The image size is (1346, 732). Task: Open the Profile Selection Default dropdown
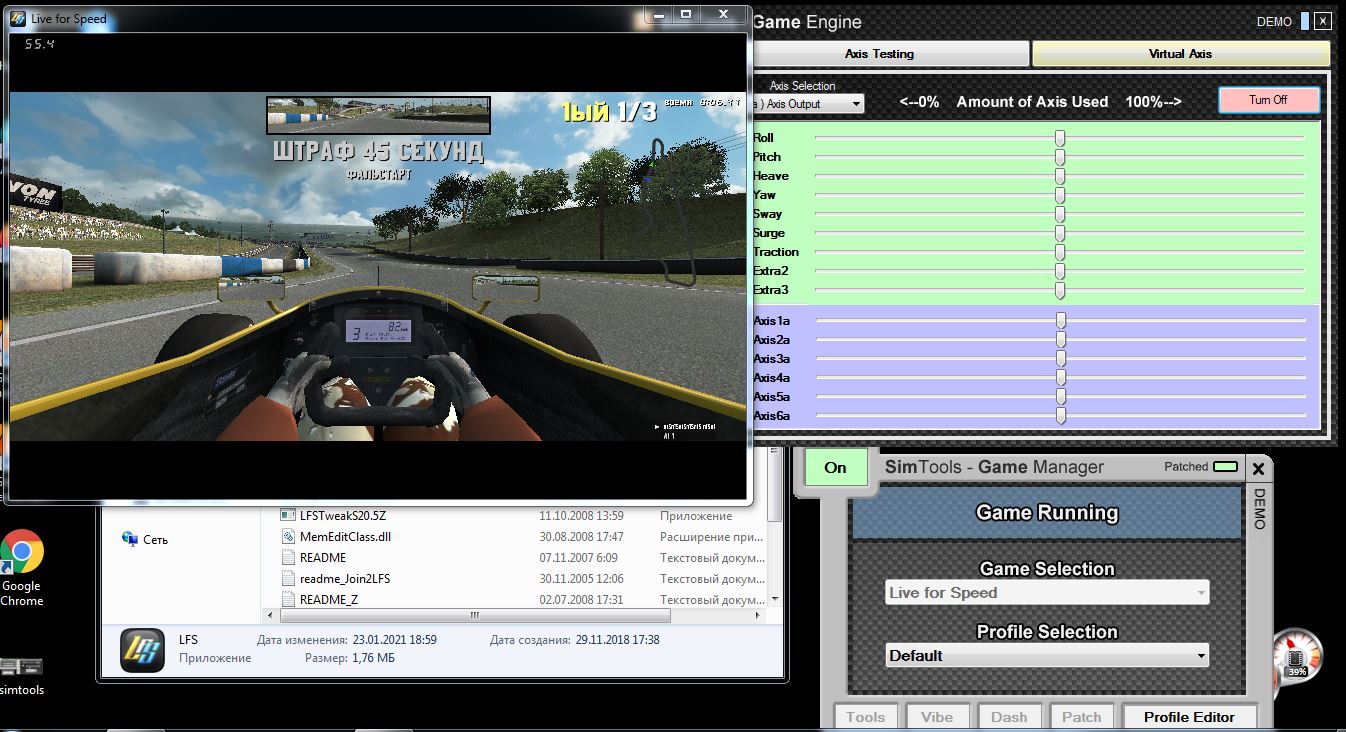[1047, 656]
